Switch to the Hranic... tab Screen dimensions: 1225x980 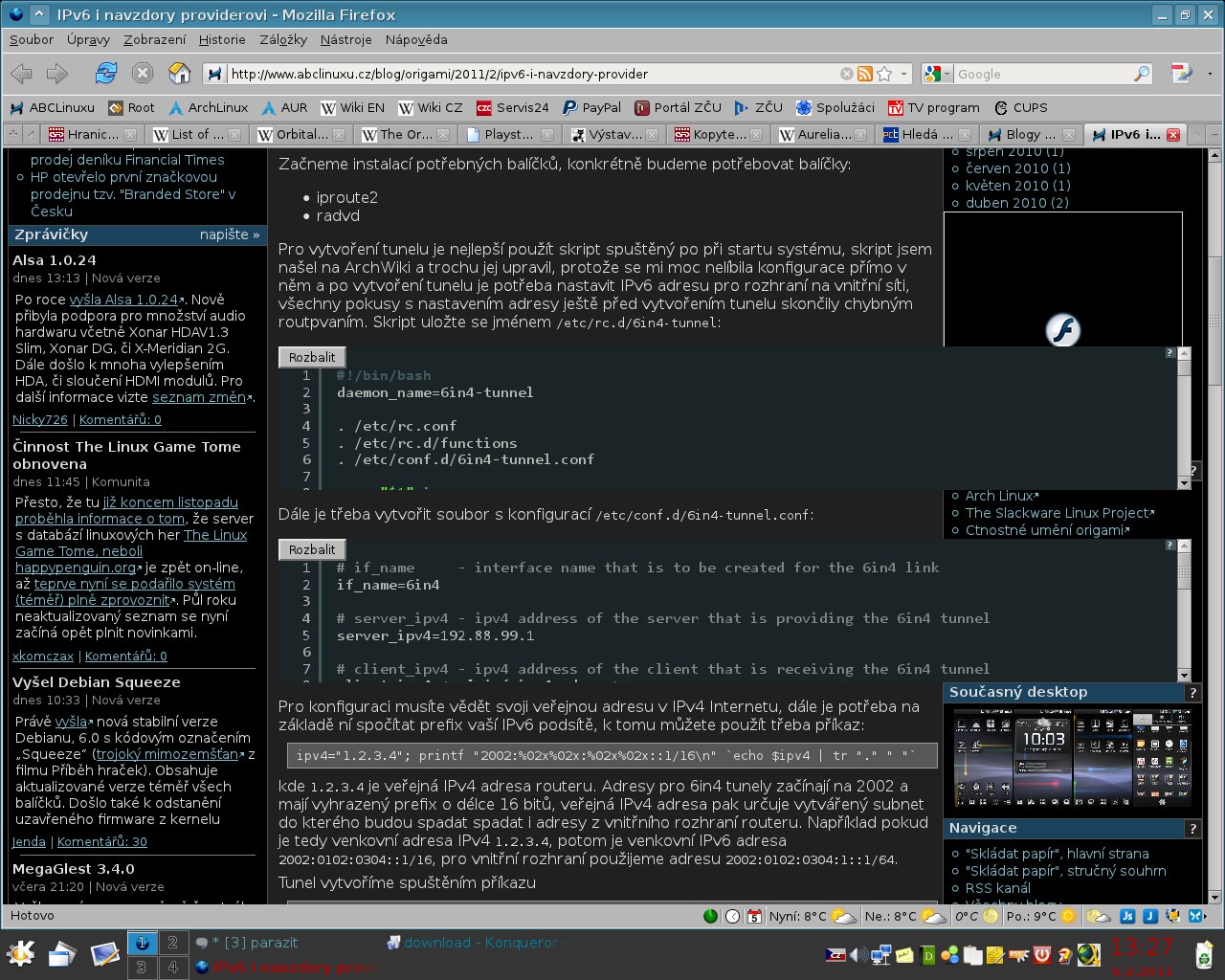(93, 134)
